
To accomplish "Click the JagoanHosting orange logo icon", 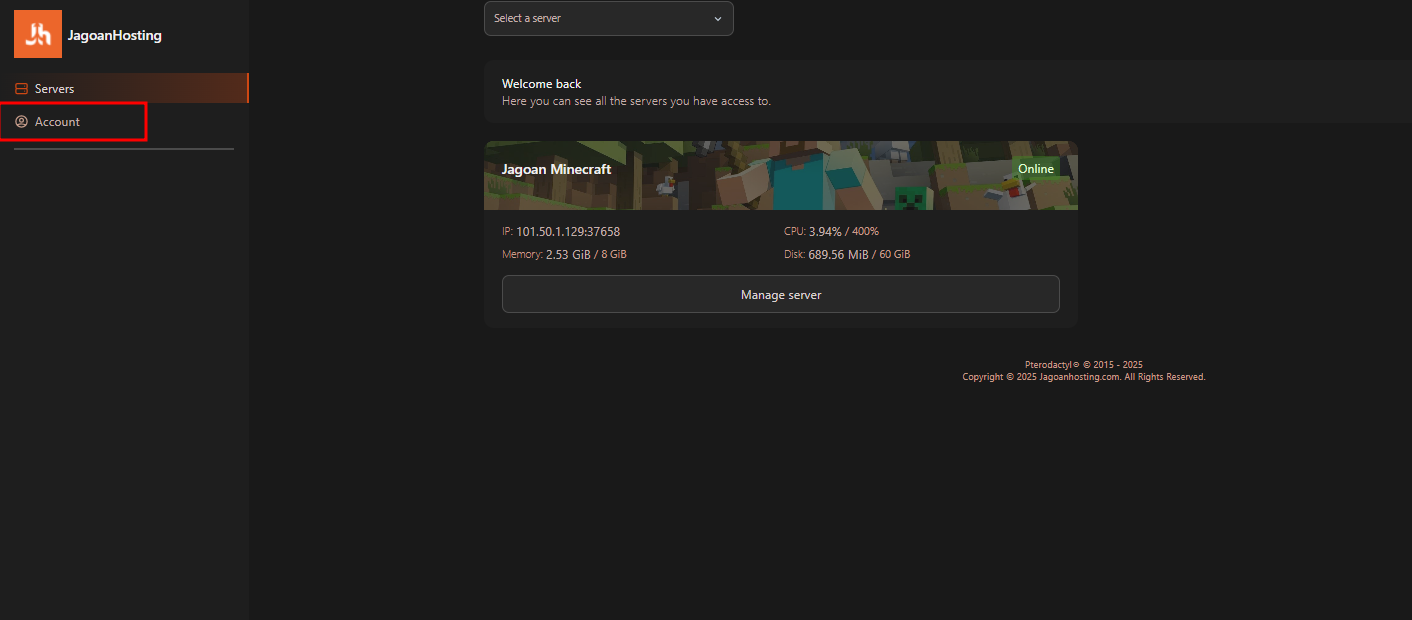I will pos(38,34).
